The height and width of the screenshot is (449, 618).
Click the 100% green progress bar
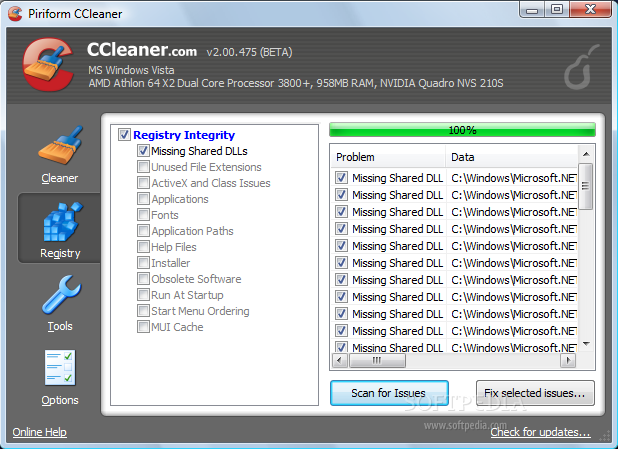(462, 130)
